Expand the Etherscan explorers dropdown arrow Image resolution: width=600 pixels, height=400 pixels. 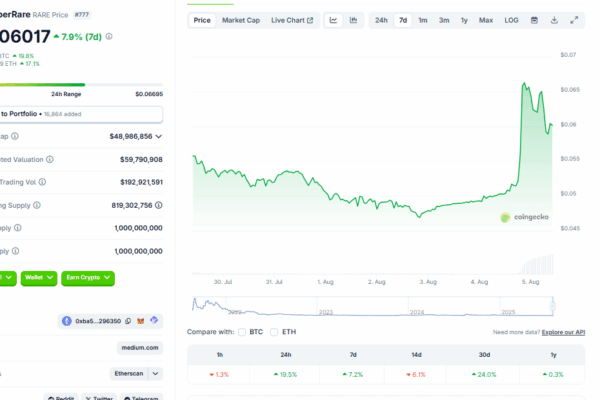pyautogui.click(x=155, y=374)
